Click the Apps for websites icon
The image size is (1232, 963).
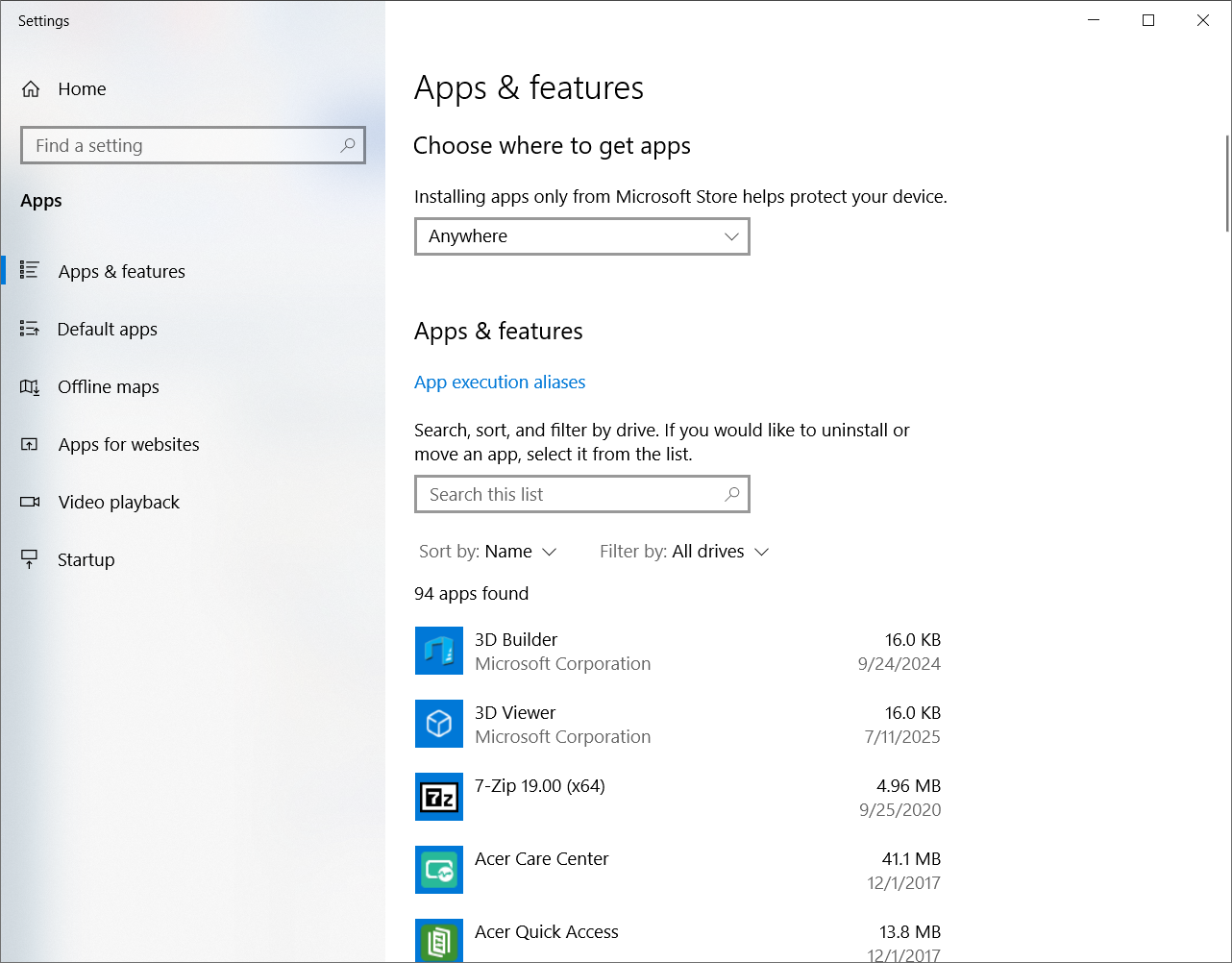pyautogui.click(x=30, y=444)
